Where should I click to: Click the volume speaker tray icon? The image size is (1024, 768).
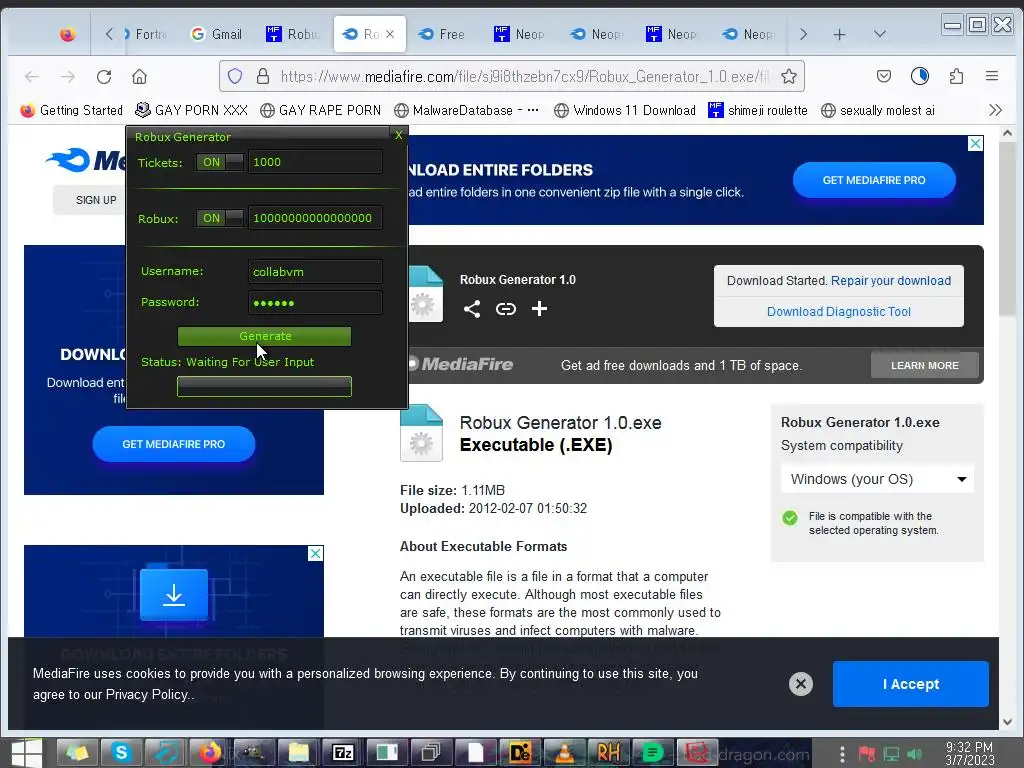tap(914, 754)
